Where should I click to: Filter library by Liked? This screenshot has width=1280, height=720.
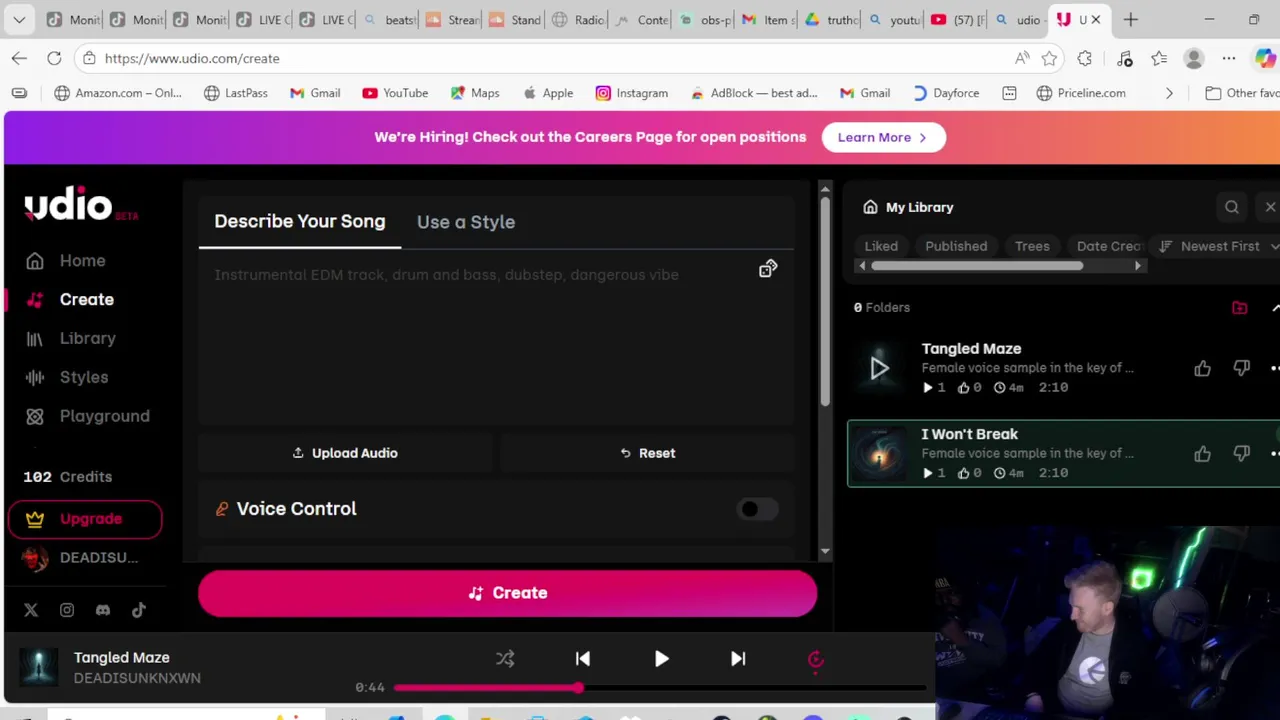click(881, 246)
